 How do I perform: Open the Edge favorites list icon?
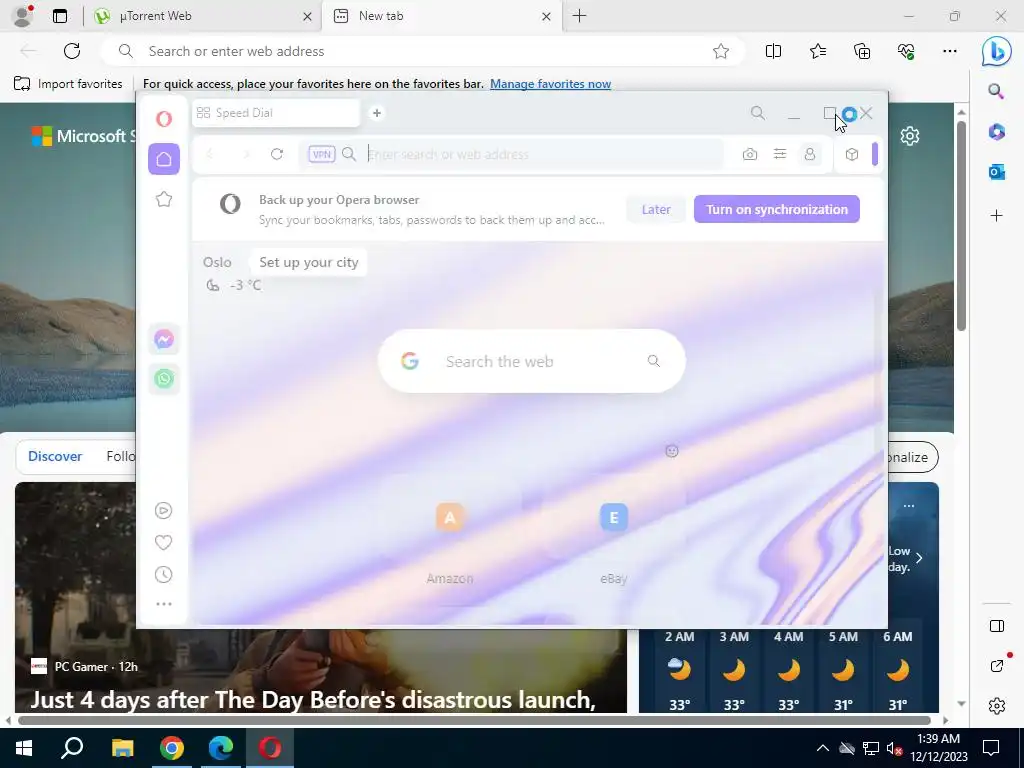tap(818, 51)
